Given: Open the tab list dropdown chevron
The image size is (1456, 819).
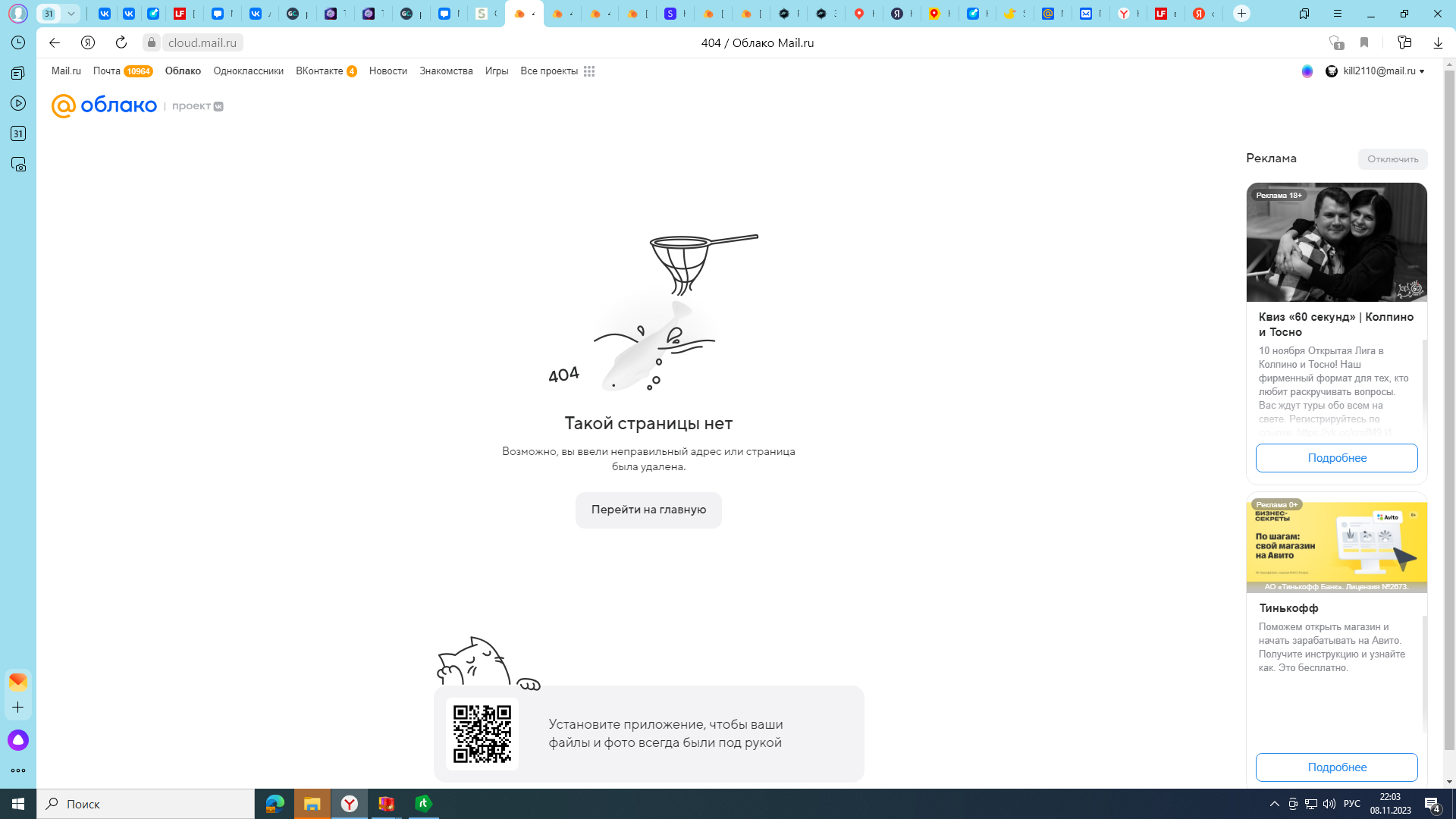Looking at the screenshot, I should click(x=71, y=14).
